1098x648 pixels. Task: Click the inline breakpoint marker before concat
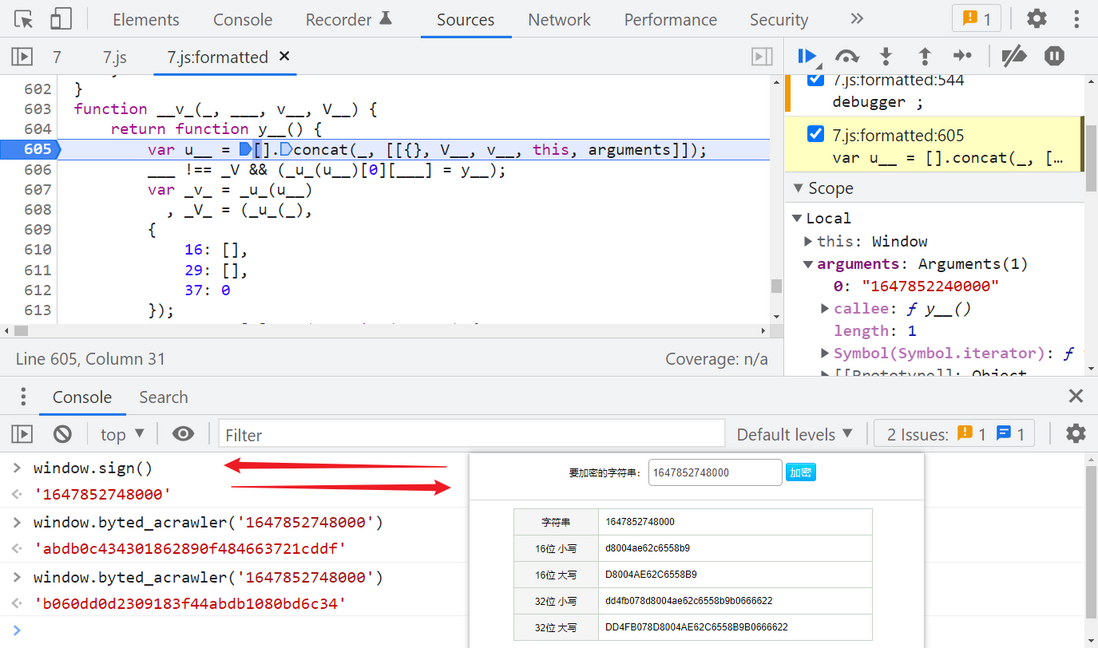coord(286,149)
